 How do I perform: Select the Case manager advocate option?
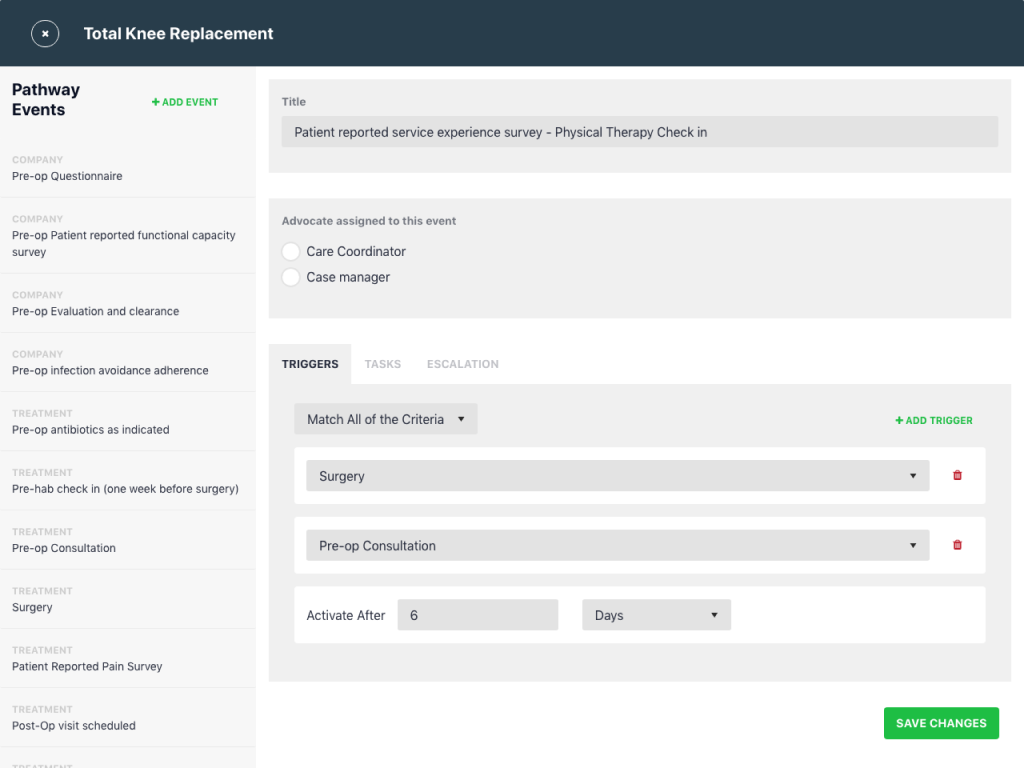coord(290,277)
